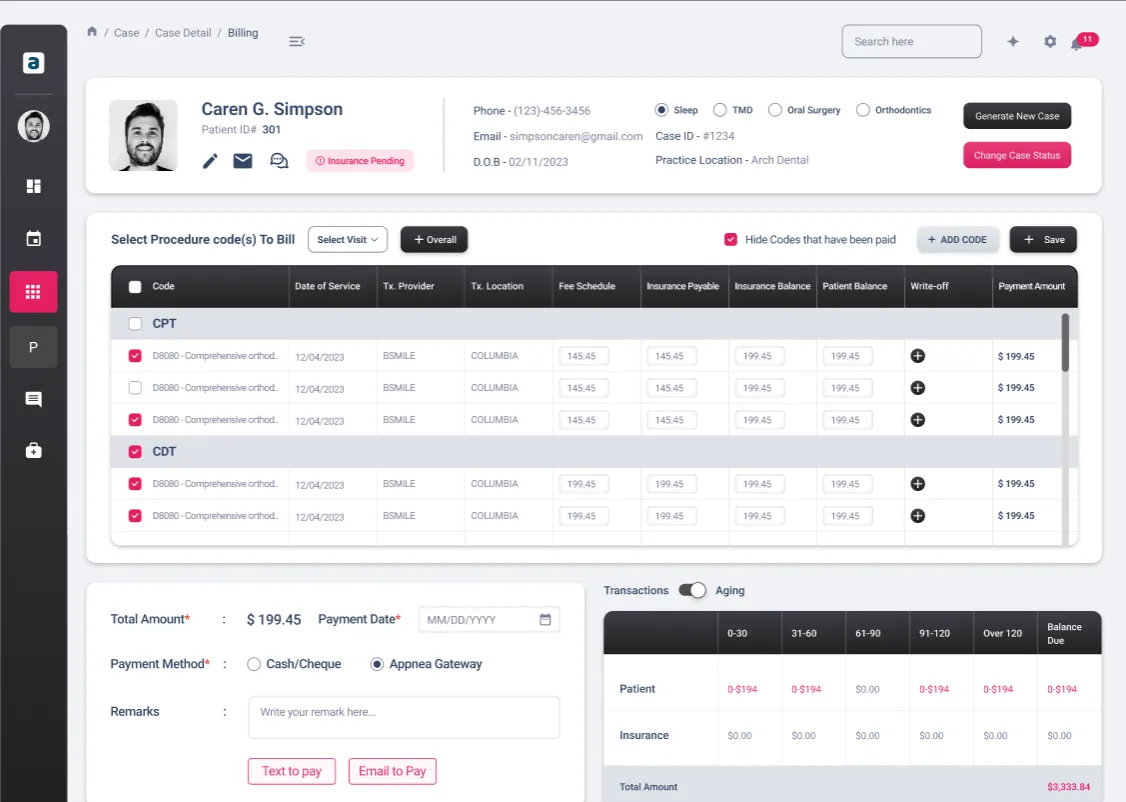Image resolution: width=1126 pixels, height=802 pixels.
Task: Check the CPT group checkbox
Action: [135, 324]
